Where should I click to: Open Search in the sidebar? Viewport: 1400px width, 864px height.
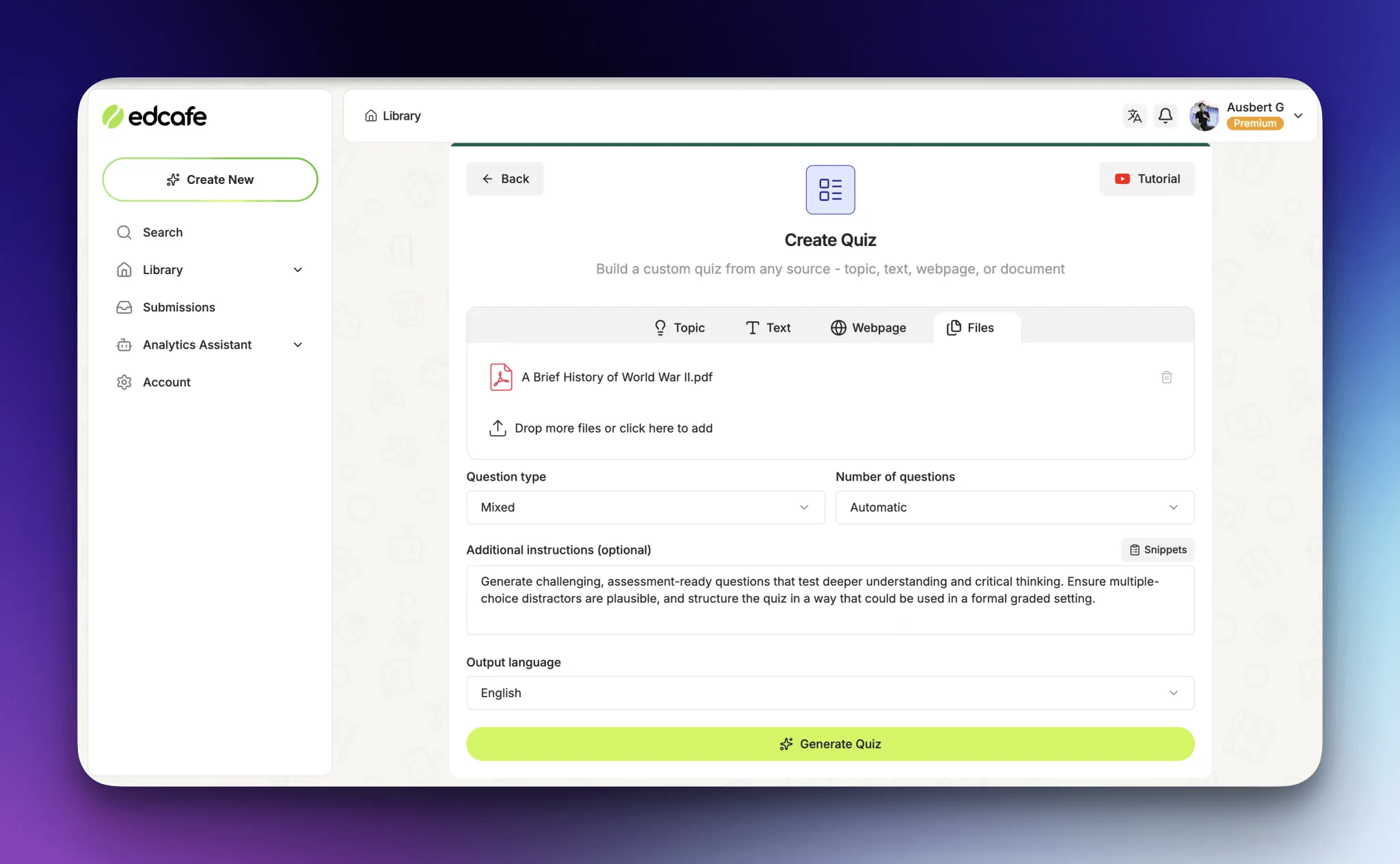(x=163, y=232)
